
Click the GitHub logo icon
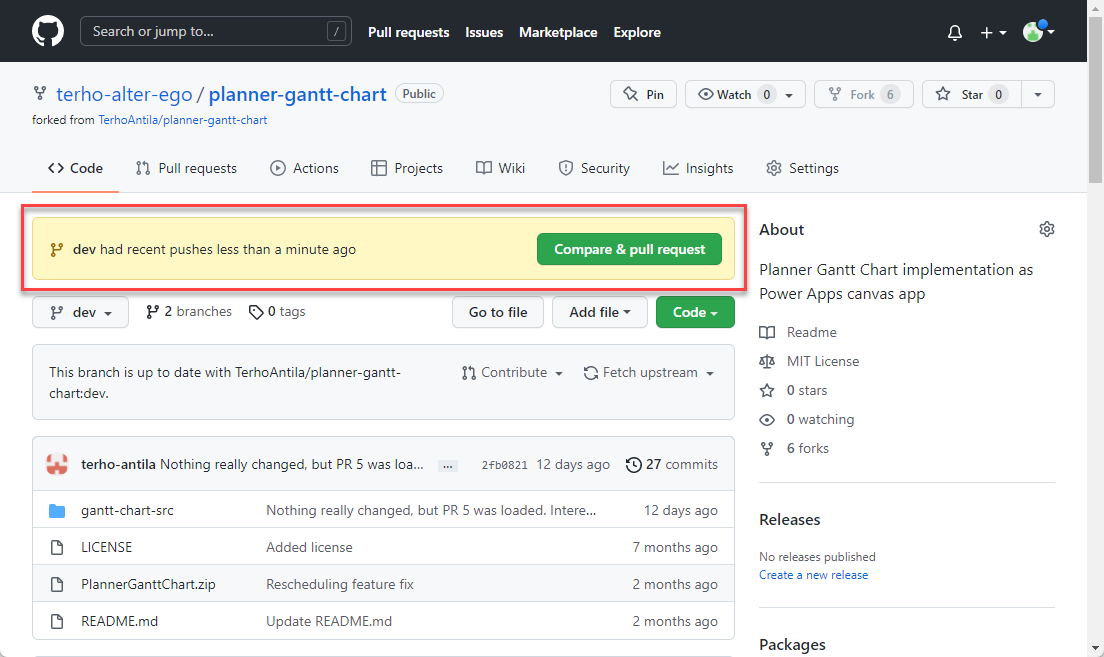[x=47, y=32]
